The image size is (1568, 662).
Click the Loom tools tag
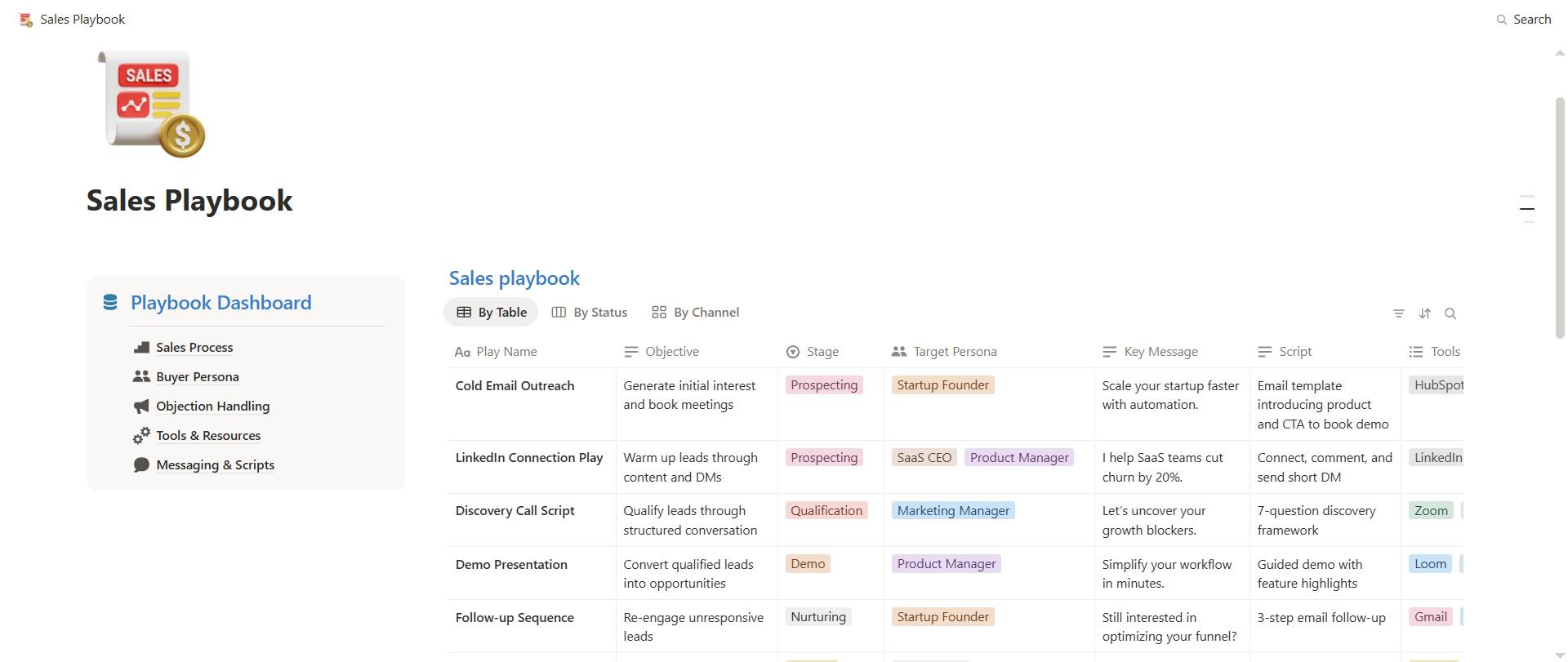coord(1430,564)
